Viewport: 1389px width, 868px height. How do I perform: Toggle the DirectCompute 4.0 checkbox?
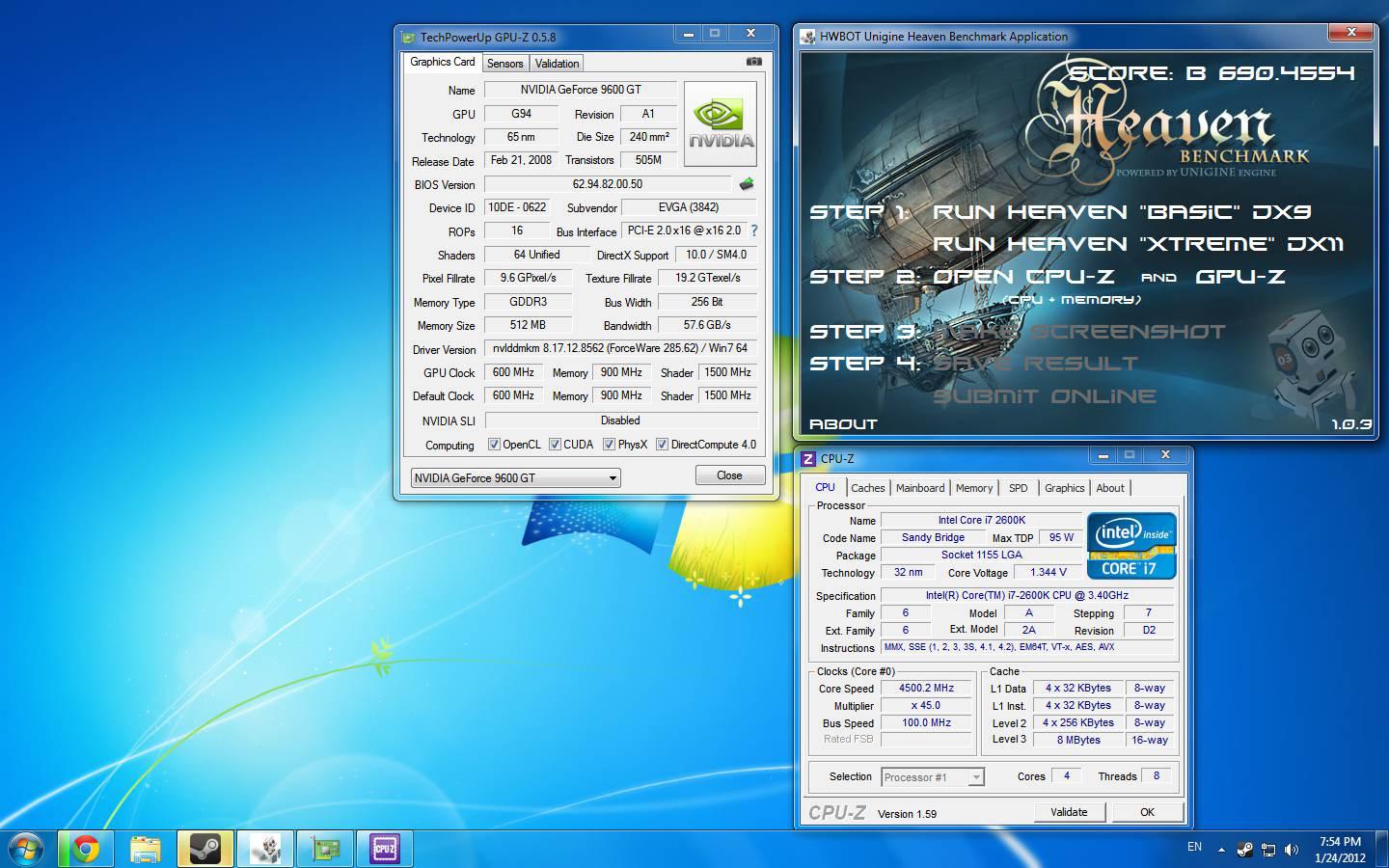click(x=662, y=445)
